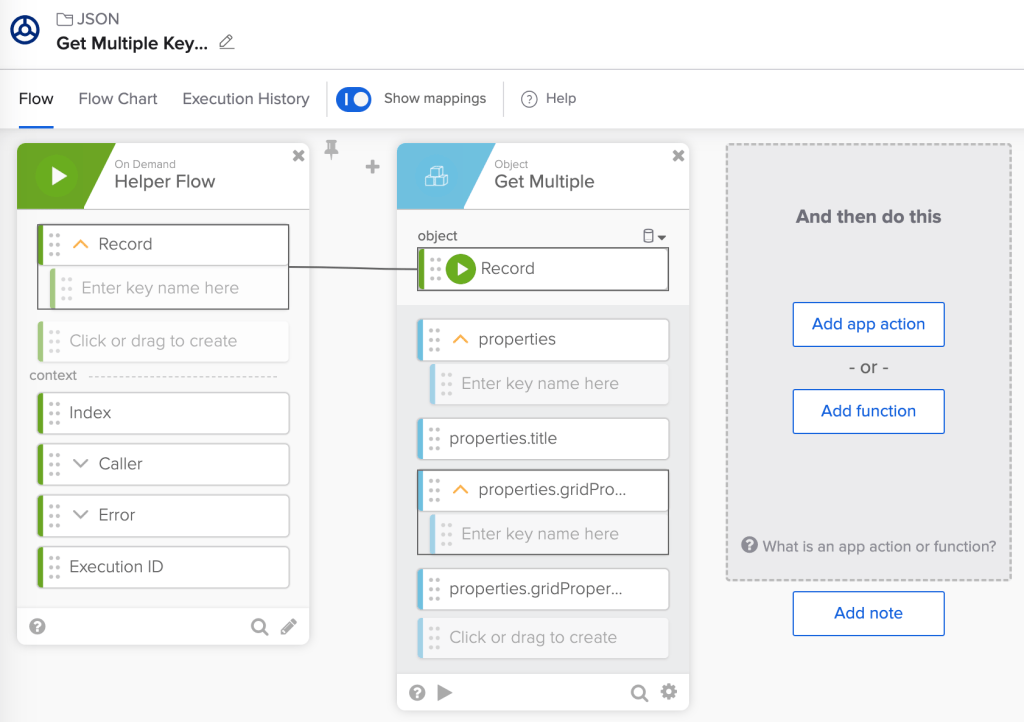Toggle the Show mappings switch
Screen dimensions: 1024x722
click(353, 99)
